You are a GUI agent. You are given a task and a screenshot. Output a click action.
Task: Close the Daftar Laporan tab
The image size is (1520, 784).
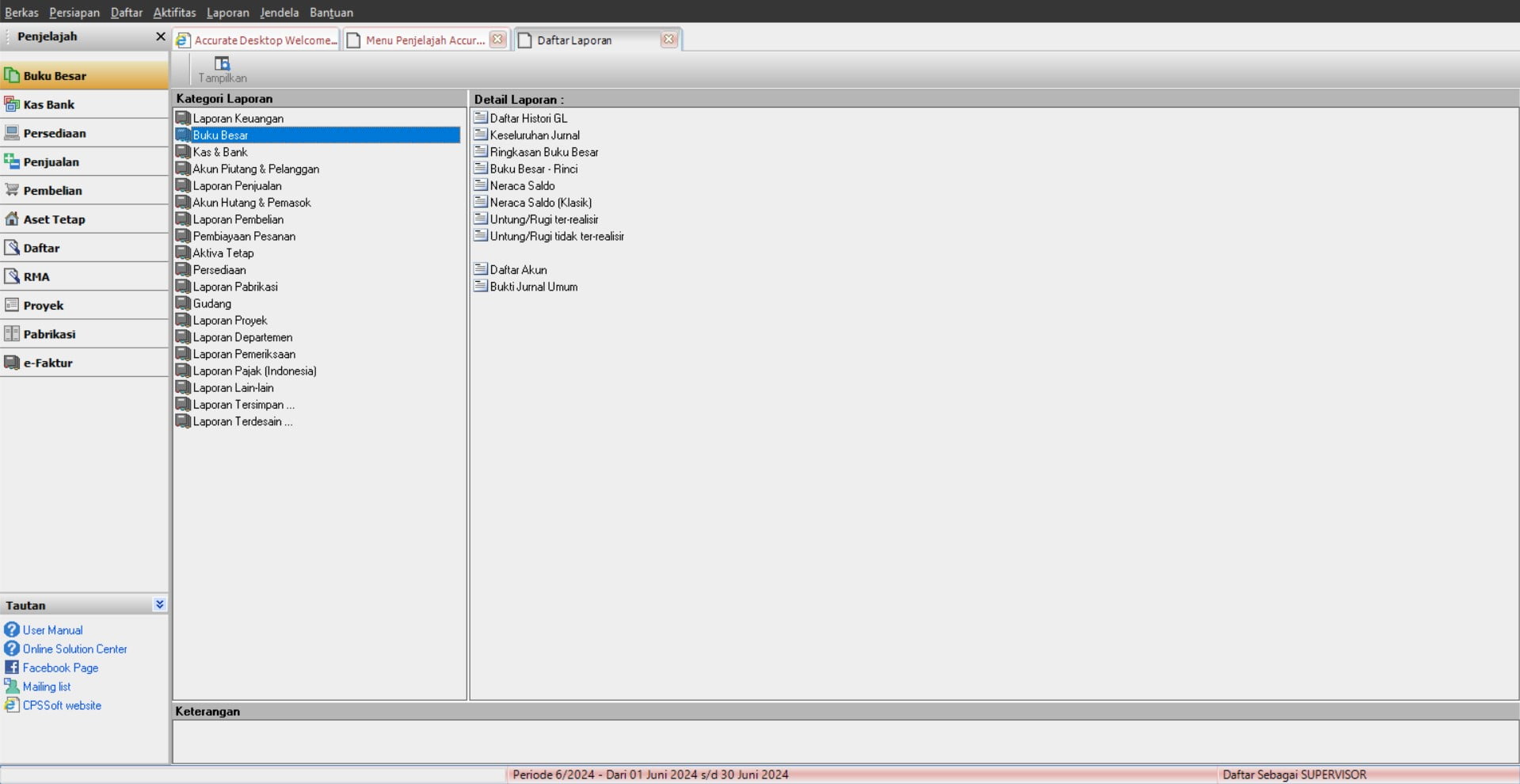[669, 39]
